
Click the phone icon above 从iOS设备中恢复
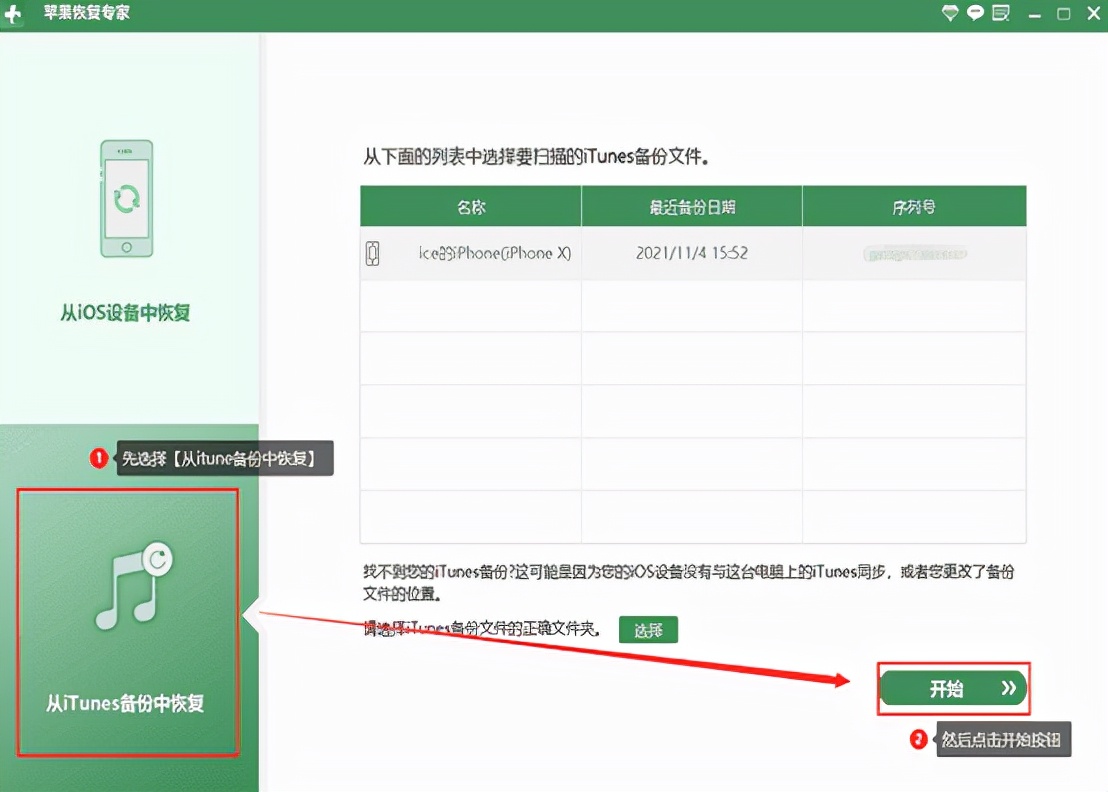126,199
